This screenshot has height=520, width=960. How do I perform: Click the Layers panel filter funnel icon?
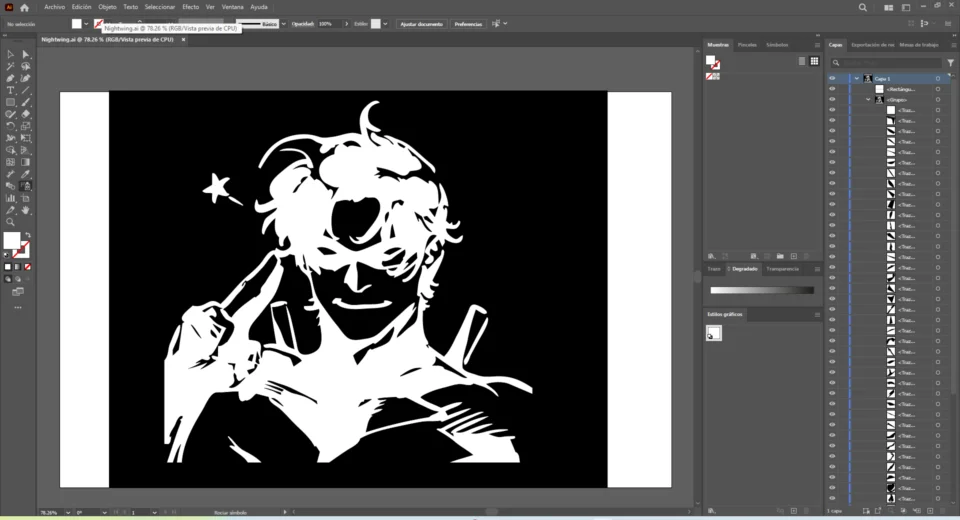950,62
